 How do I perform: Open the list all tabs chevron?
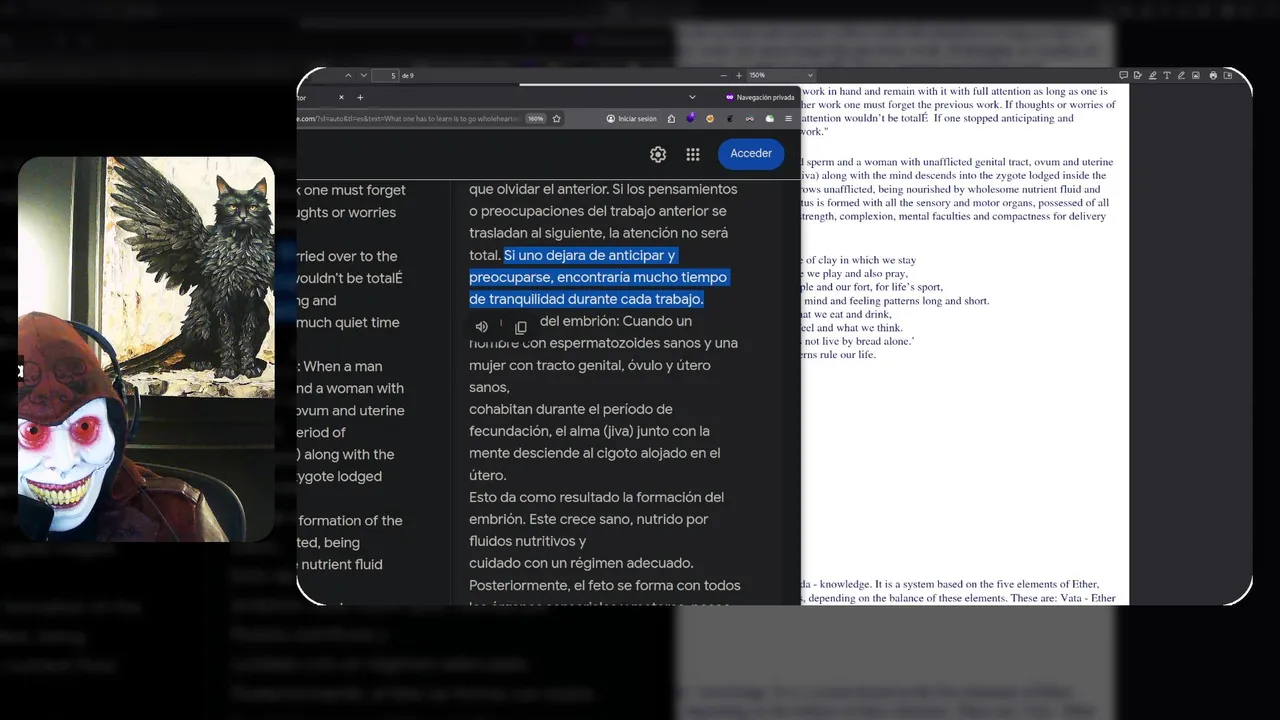tap(692, 97)
